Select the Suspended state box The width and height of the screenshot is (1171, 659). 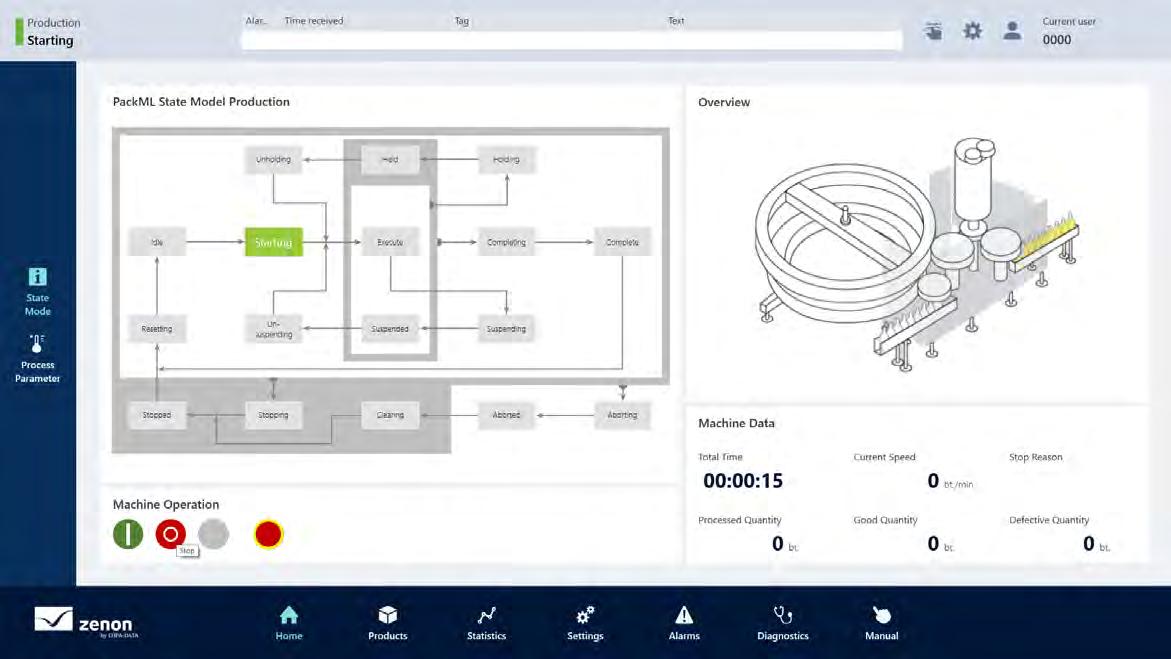390,329
